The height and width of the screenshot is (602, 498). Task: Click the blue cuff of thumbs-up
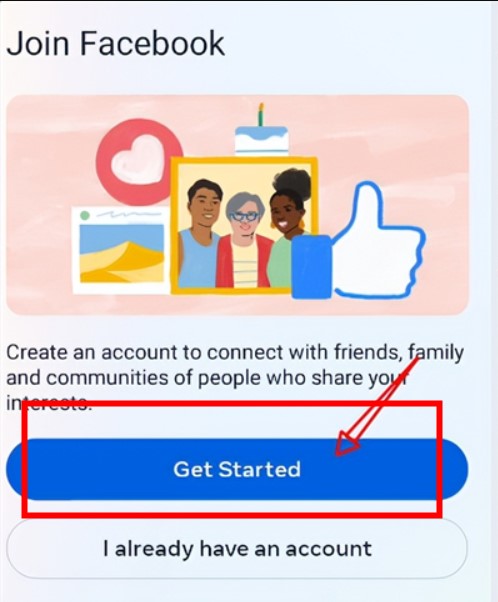311,267
